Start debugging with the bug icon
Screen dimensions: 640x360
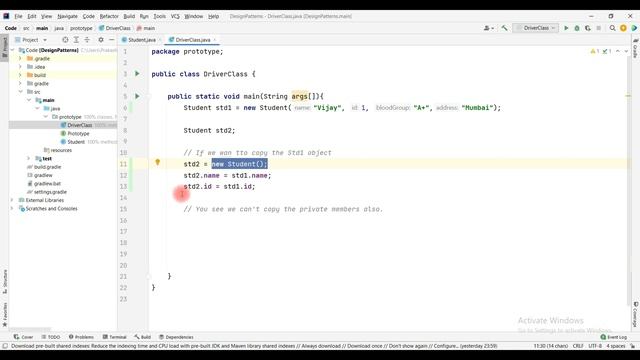tap(577, 28)
